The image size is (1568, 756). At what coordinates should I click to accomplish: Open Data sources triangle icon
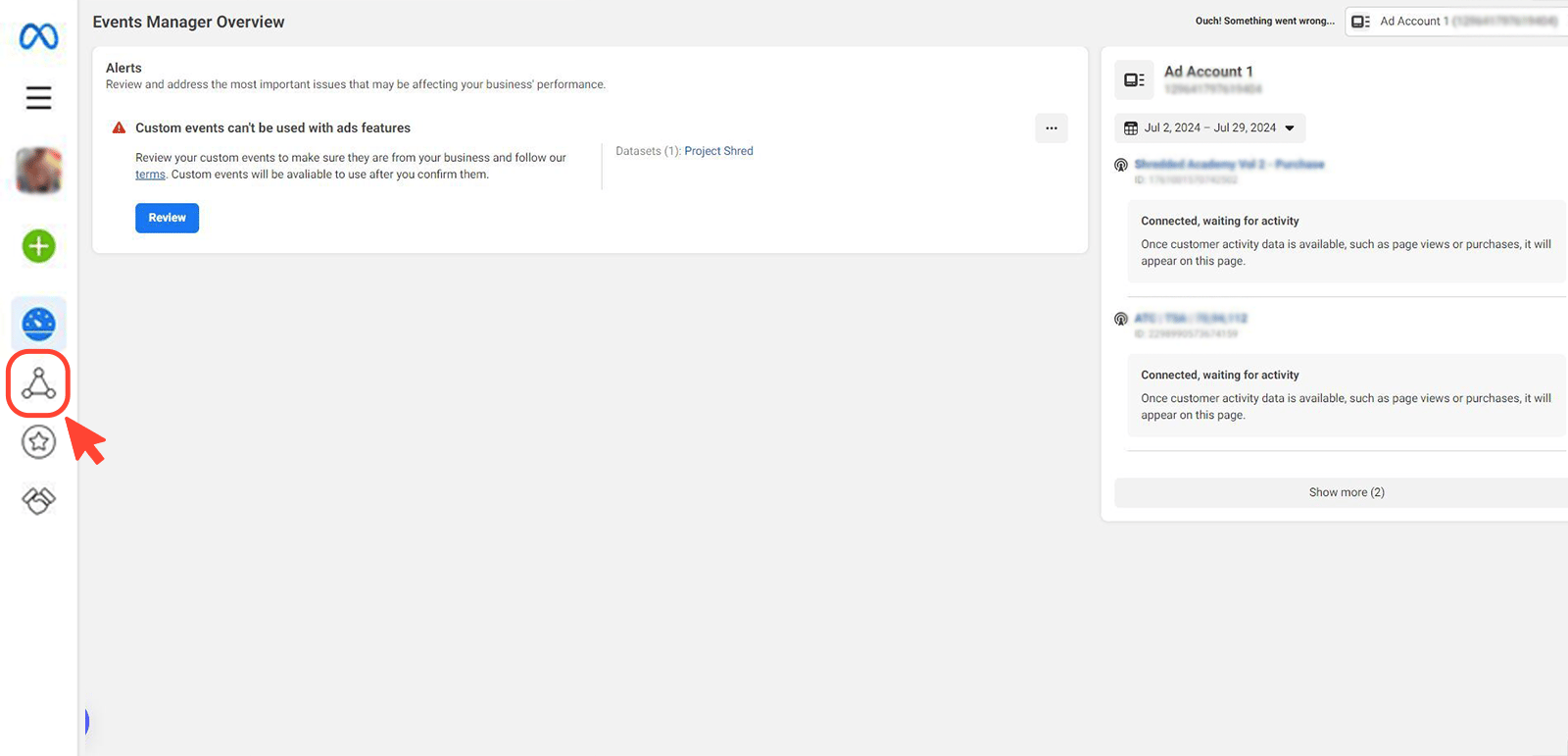(39, 383)
